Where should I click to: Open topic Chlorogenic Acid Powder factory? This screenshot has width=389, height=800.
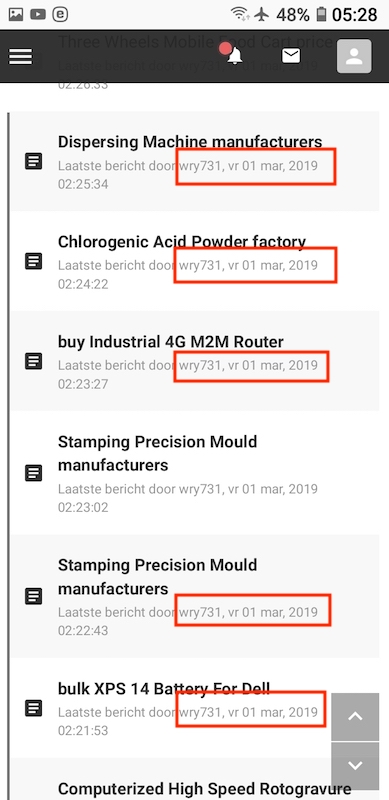click(182, 241)
